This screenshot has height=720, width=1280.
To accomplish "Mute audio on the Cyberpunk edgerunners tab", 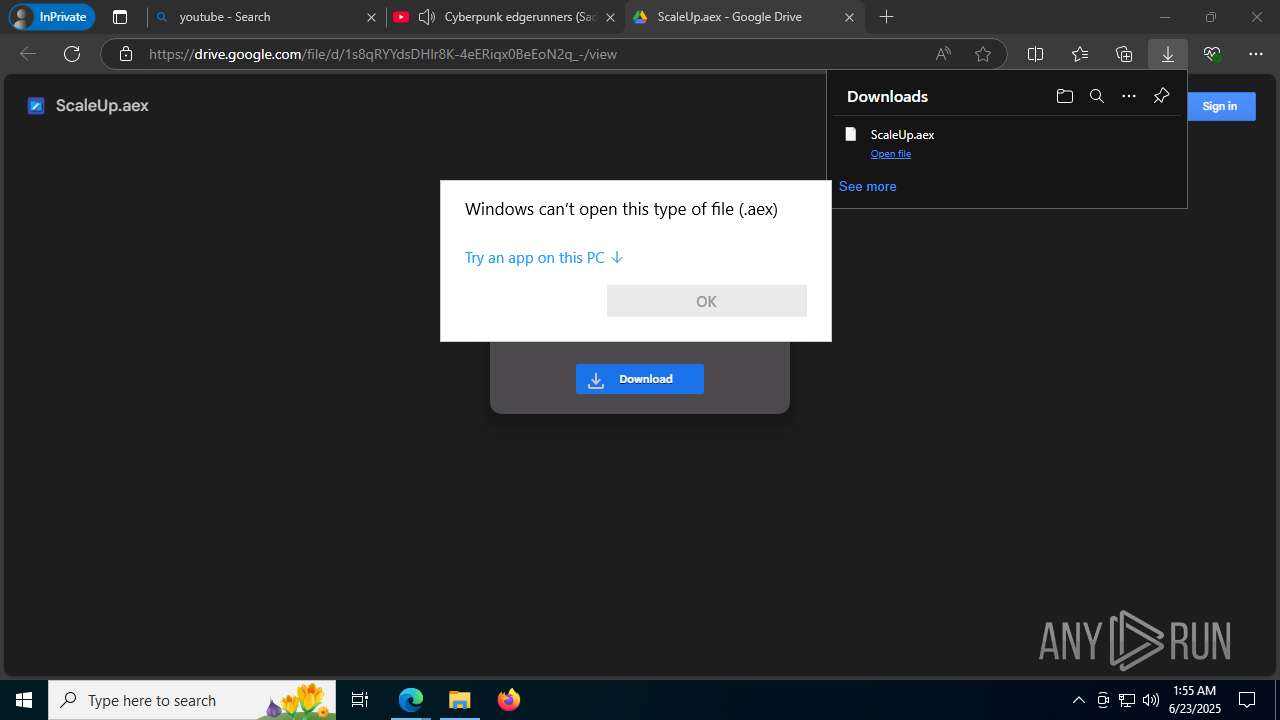I will point(427,17).
